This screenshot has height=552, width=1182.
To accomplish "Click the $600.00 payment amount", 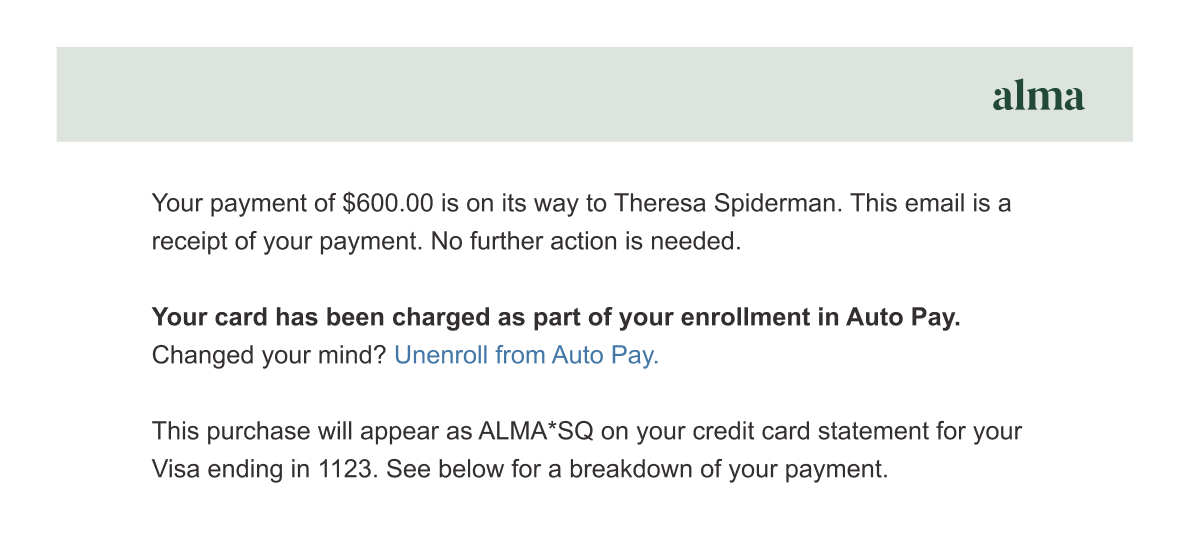I will pyautogui.click(x=387, y=204).
